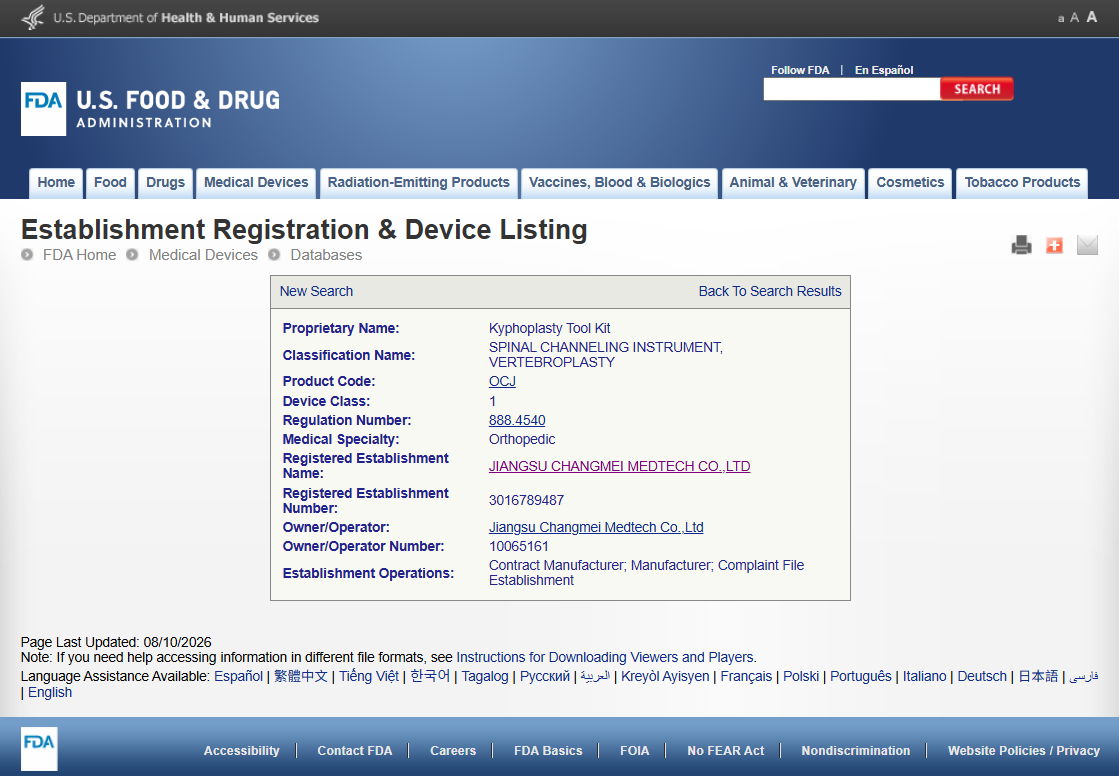1119x776 pixels.
Task: Open Jiangsu Changmei Medtech Co.,Ltd owner link
Action: pyautogui.click(x=596, y=527)
